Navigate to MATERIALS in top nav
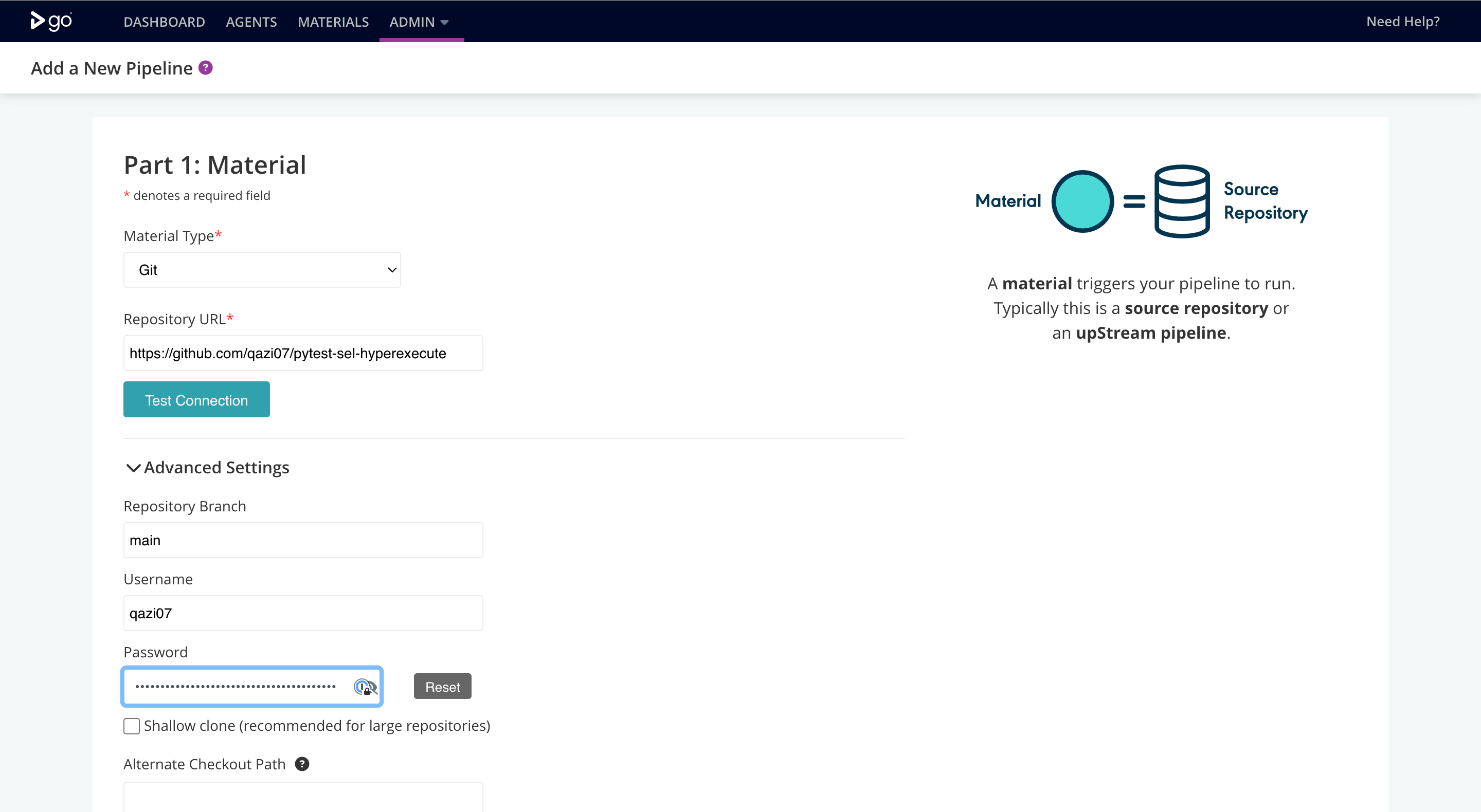 tap(333, 22)
